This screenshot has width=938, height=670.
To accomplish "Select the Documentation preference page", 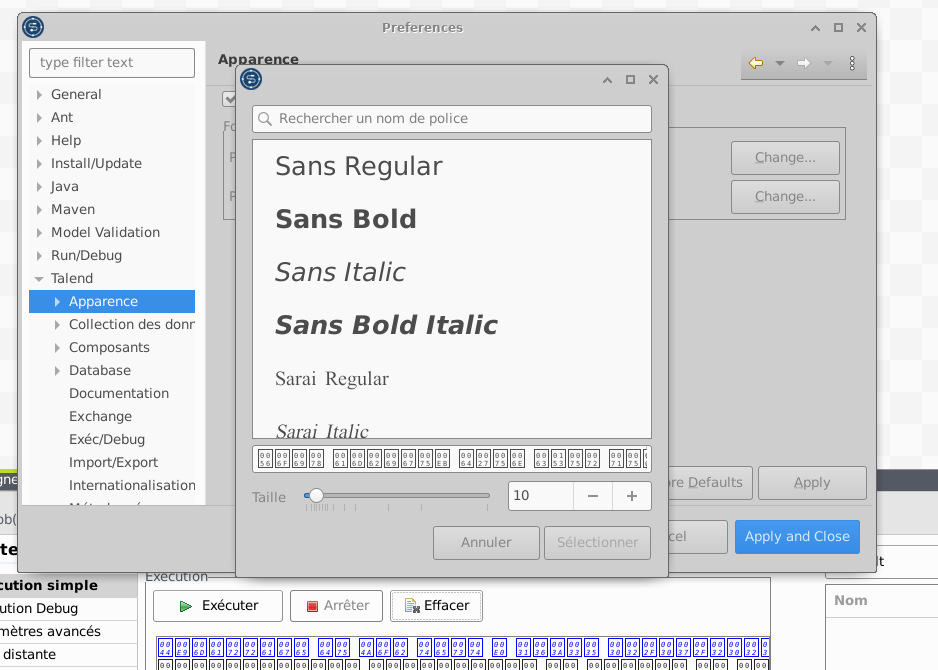I will click(x=119, y=394).
